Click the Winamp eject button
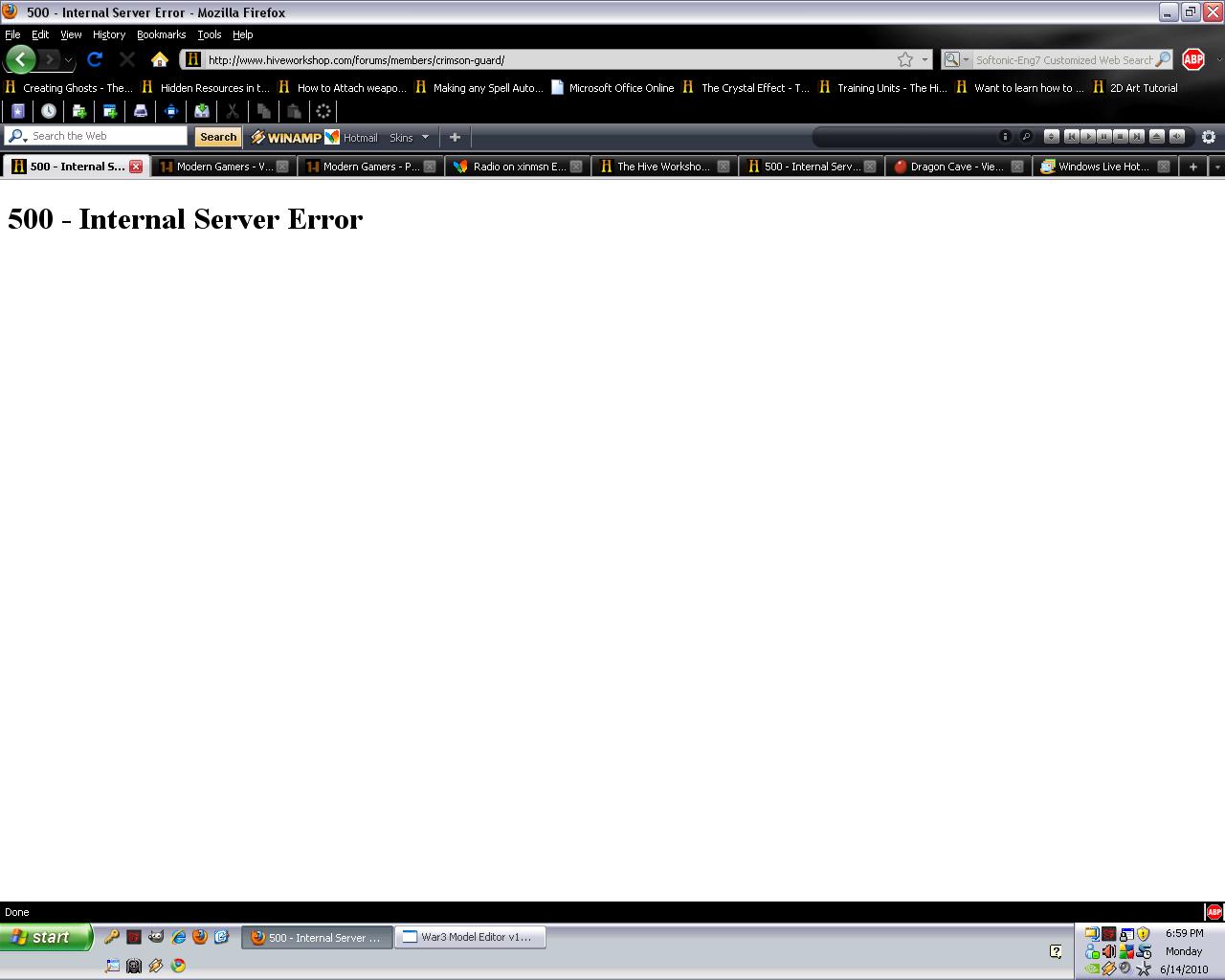Screen dimensions: 1225x980 tap(1157, 137)
